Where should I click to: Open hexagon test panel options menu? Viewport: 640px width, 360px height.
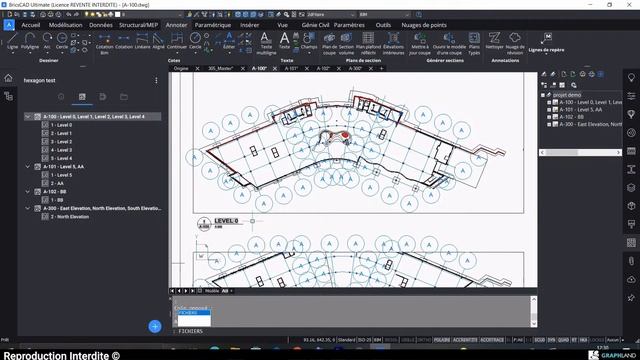click(x=156, y=80)
